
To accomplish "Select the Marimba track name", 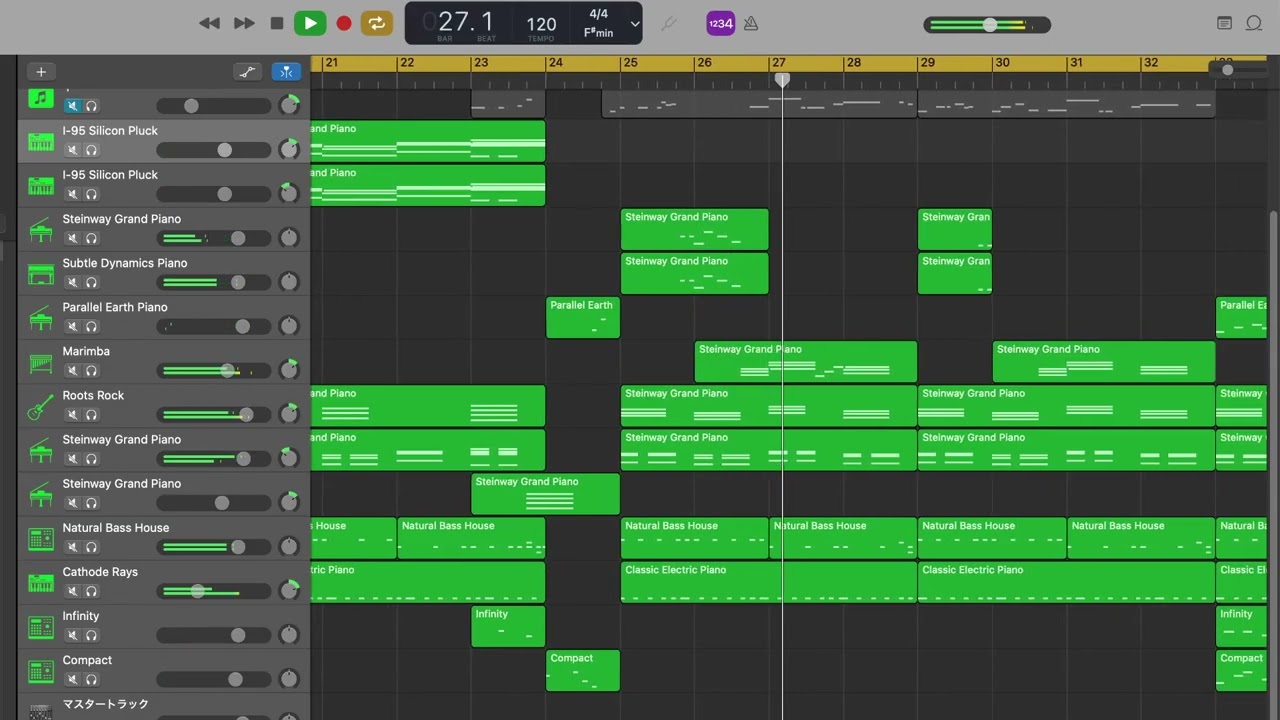I will tap(86, 351).
